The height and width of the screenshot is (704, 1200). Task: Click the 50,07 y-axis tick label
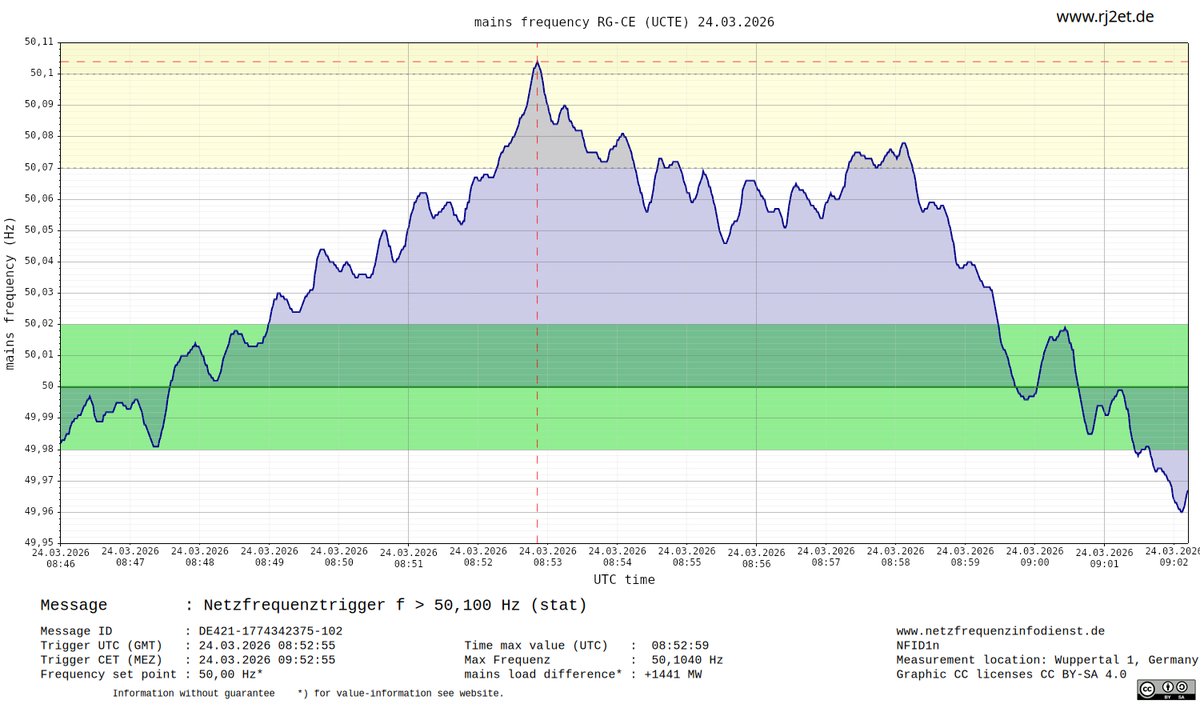tap(39, 167)
